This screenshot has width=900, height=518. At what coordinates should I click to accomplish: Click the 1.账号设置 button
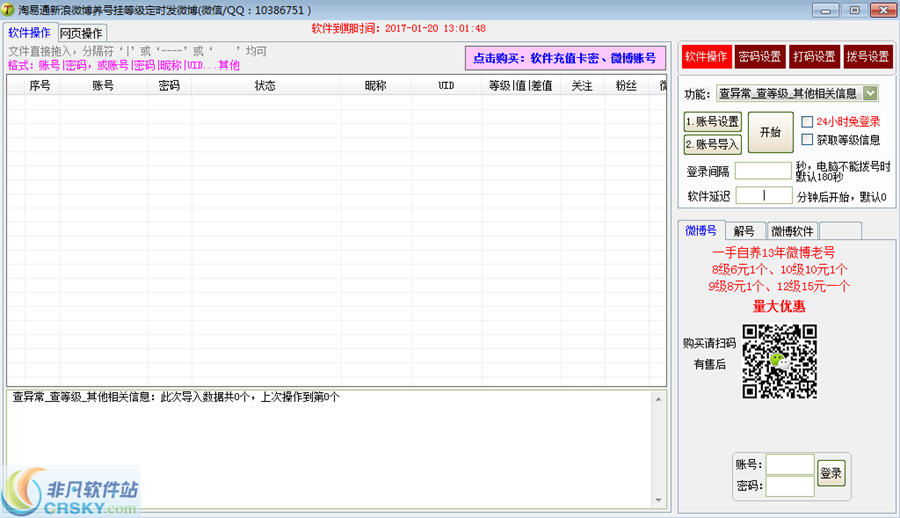712,122
